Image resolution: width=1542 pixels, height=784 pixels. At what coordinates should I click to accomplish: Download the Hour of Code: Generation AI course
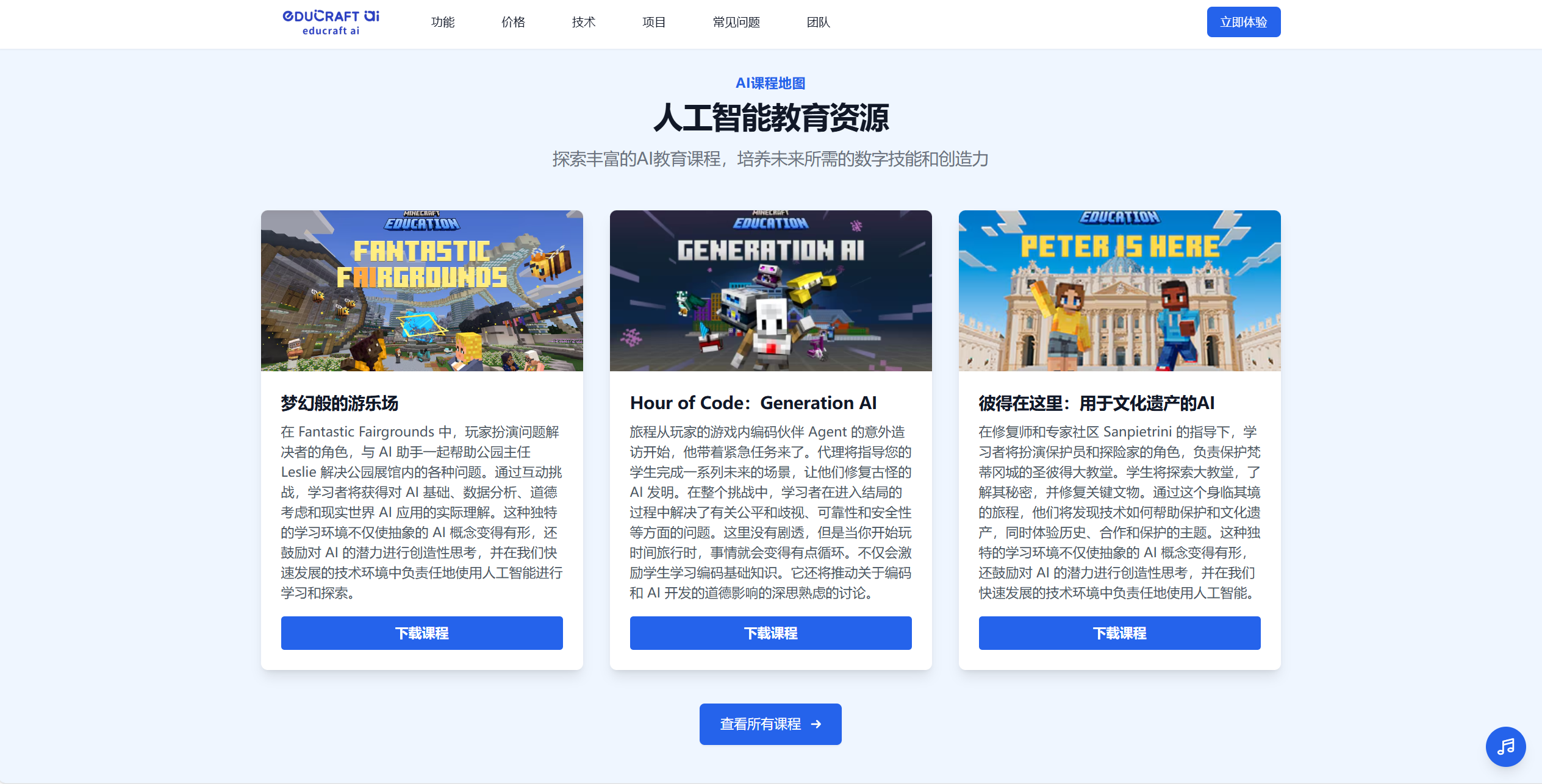(770, 633)
